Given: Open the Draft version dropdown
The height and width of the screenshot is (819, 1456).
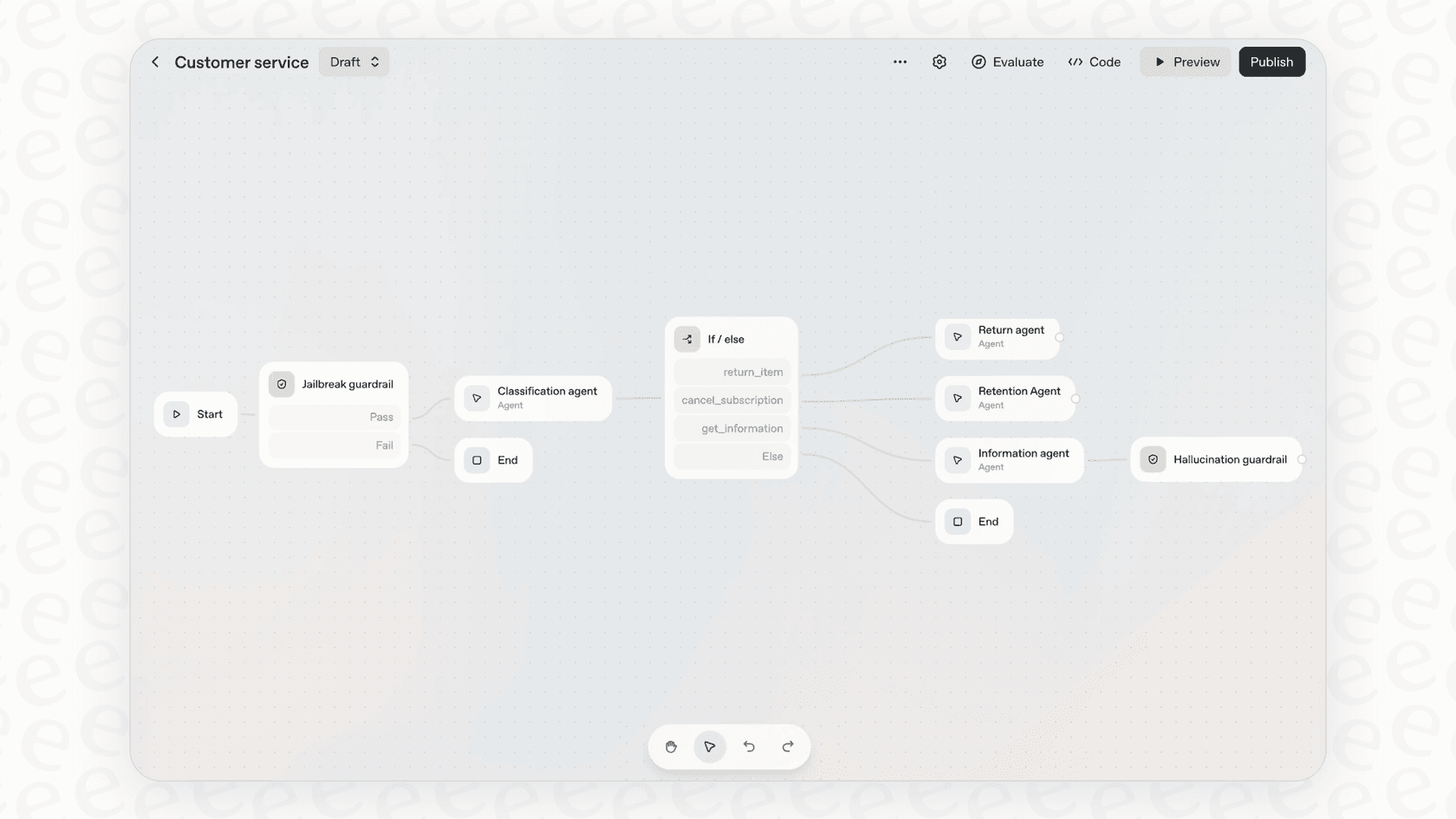Looking at the screenshot, I should 353,62.
